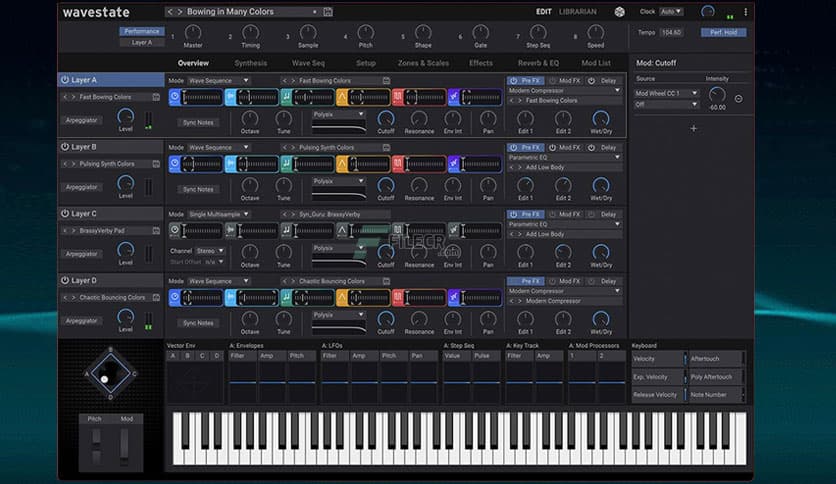This screenshot has width=836, height=484.
Task: Select the Performance mod knob scope button
Action: click(x=142, y=31)
